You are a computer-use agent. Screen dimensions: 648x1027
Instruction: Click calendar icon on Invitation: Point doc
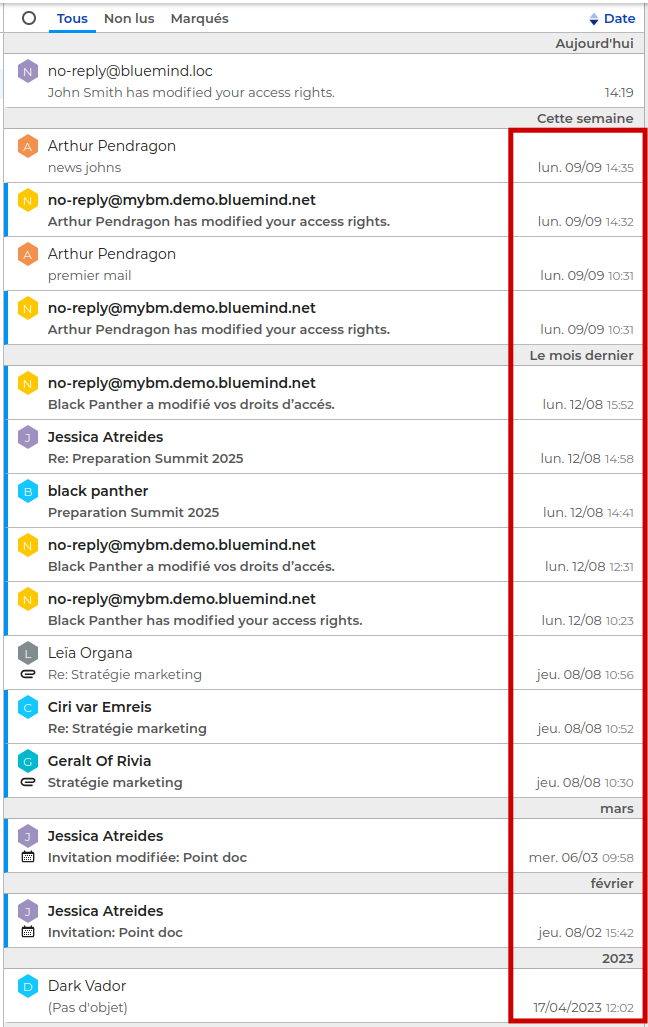click(28, 932)
